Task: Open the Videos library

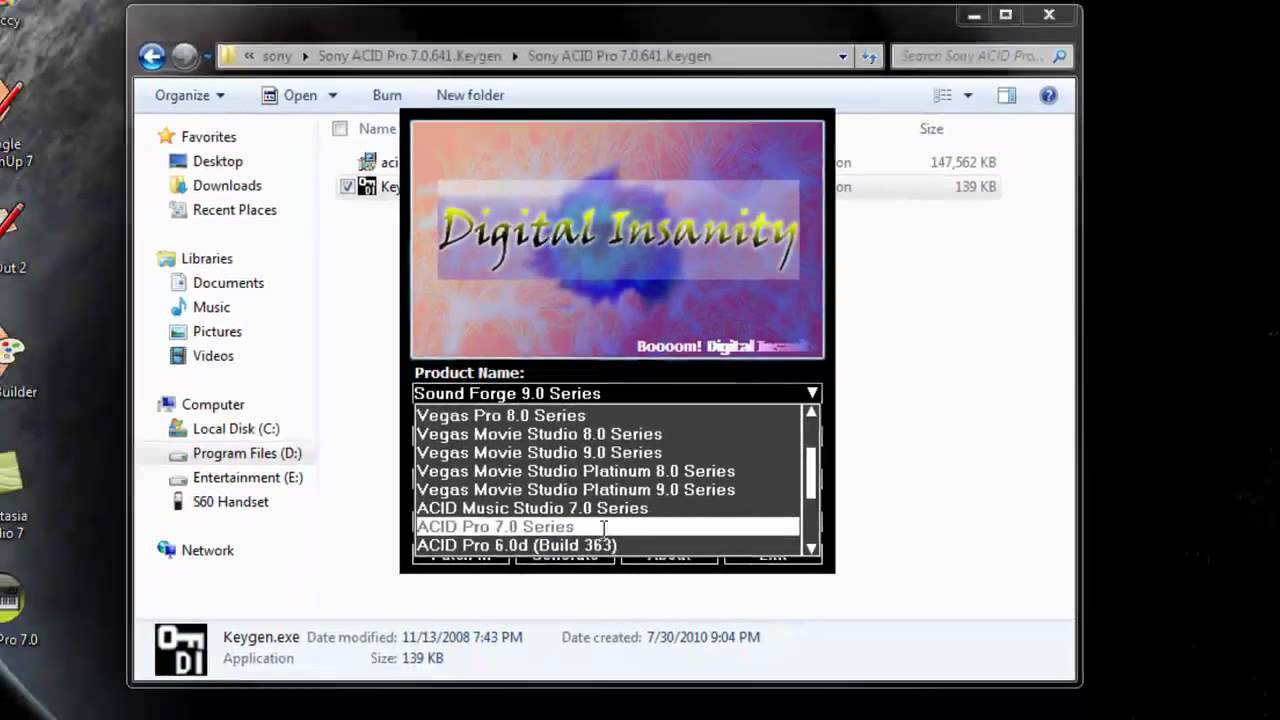Action: click(213, 356)
